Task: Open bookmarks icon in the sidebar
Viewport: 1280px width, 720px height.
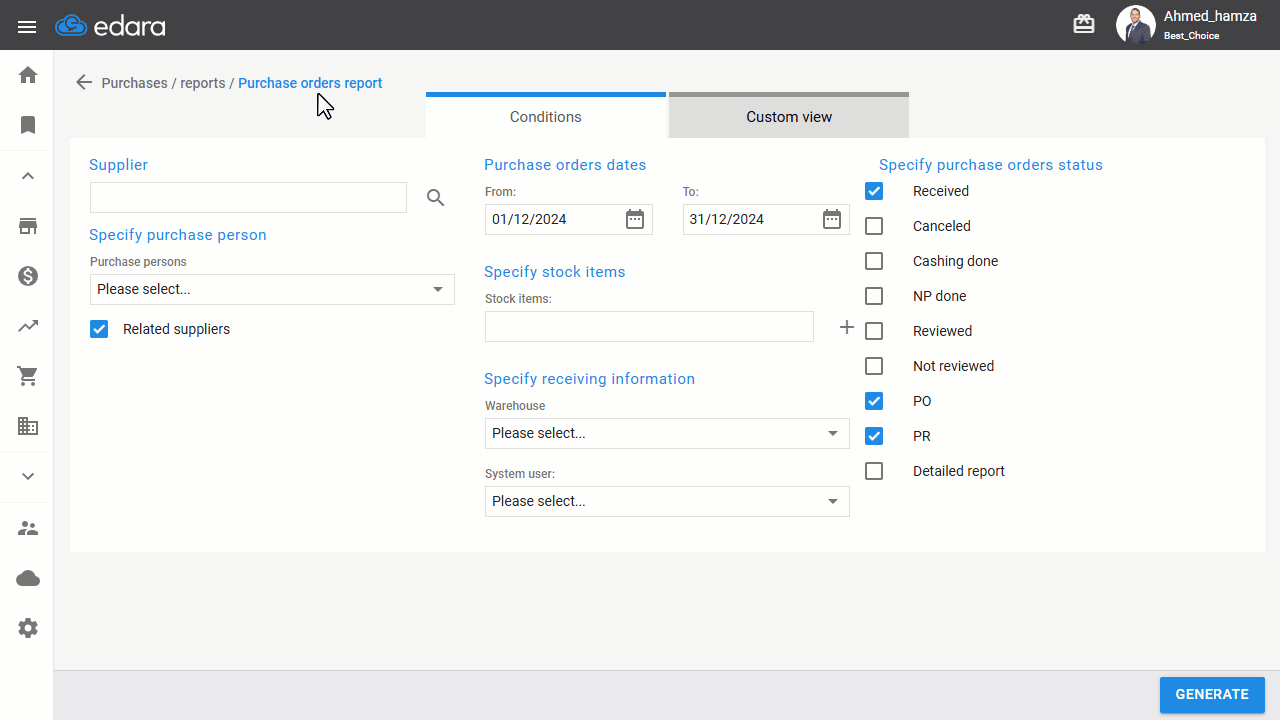Action: click(x=28, y=125)
